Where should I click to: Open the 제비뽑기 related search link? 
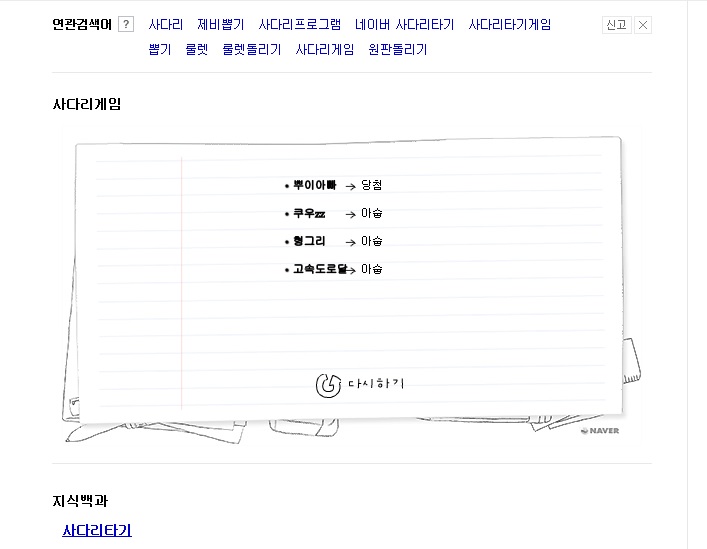point(220,25)
